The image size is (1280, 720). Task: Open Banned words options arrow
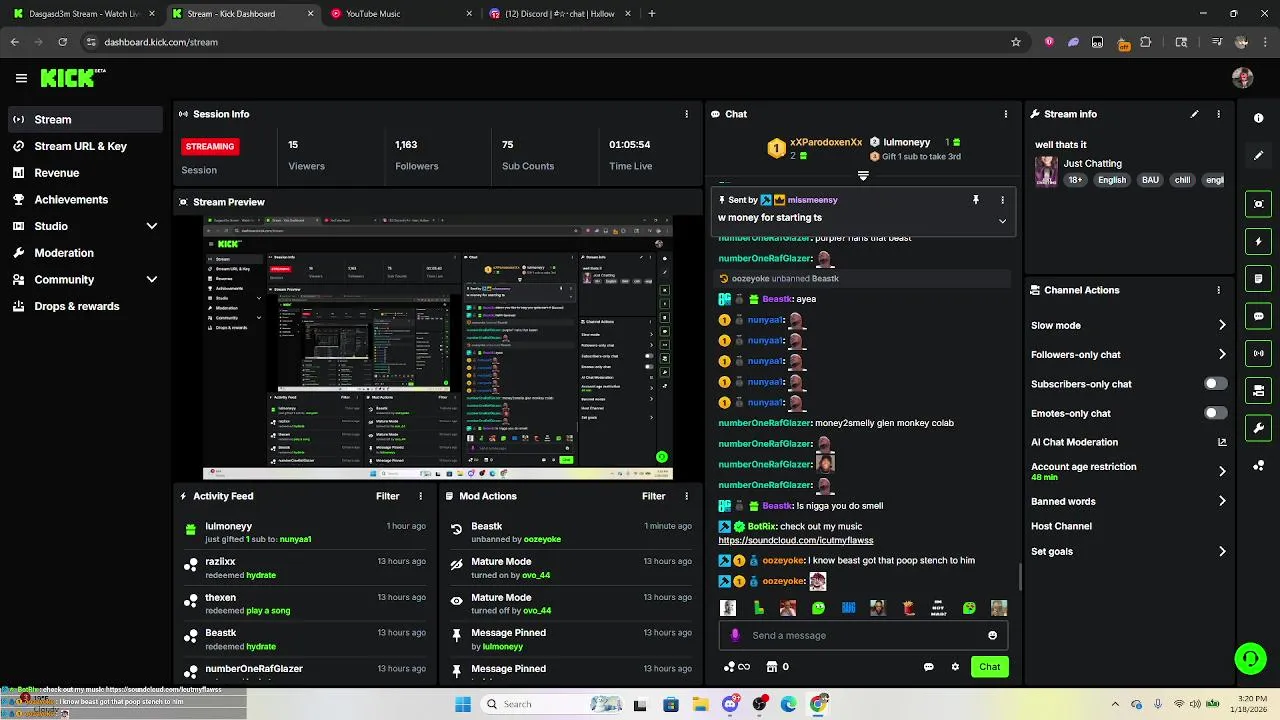(1222, 501)
